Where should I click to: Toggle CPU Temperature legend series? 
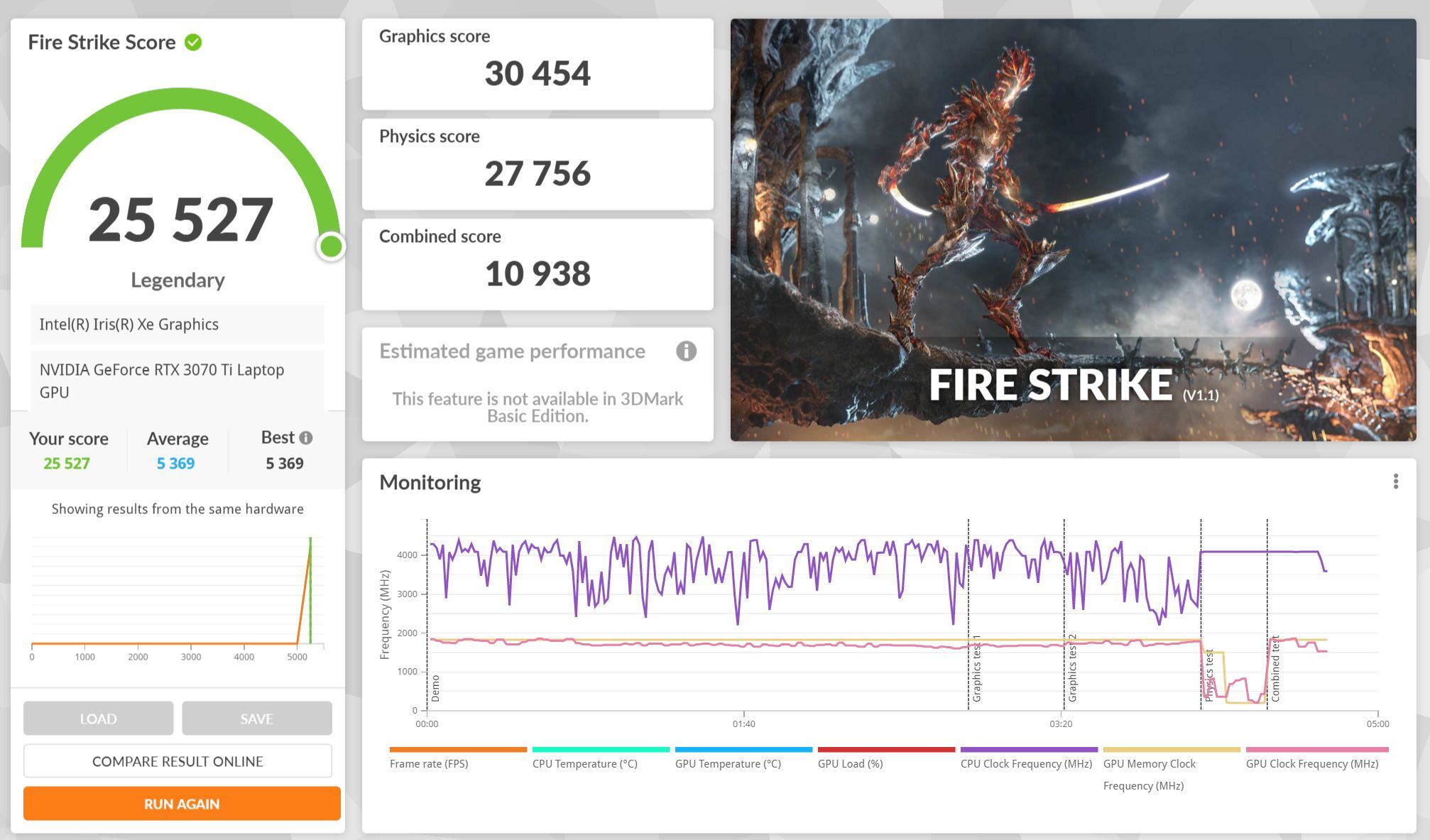584,763
